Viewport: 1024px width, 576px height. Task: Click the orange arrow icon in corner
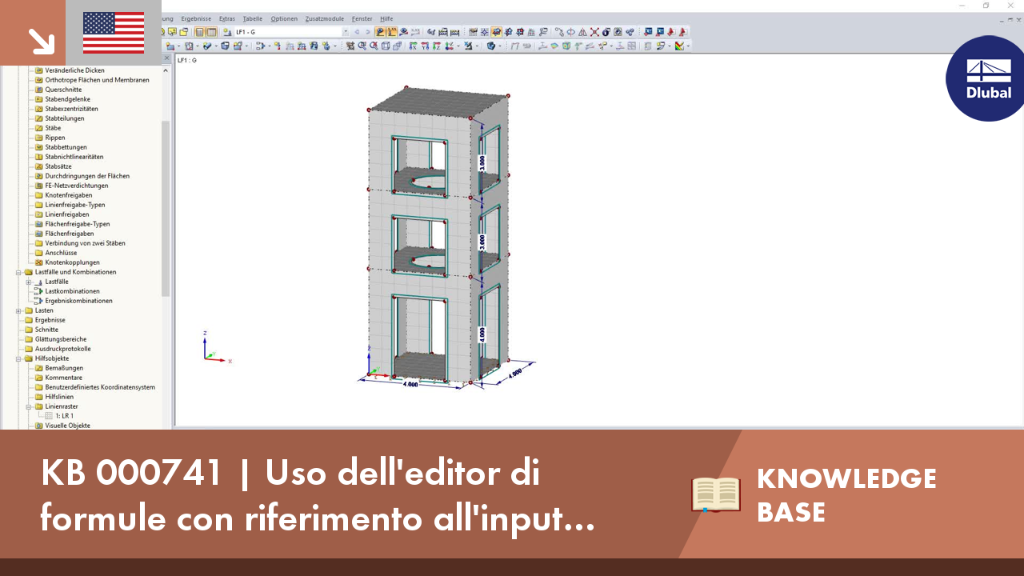(x=41, y=41)
